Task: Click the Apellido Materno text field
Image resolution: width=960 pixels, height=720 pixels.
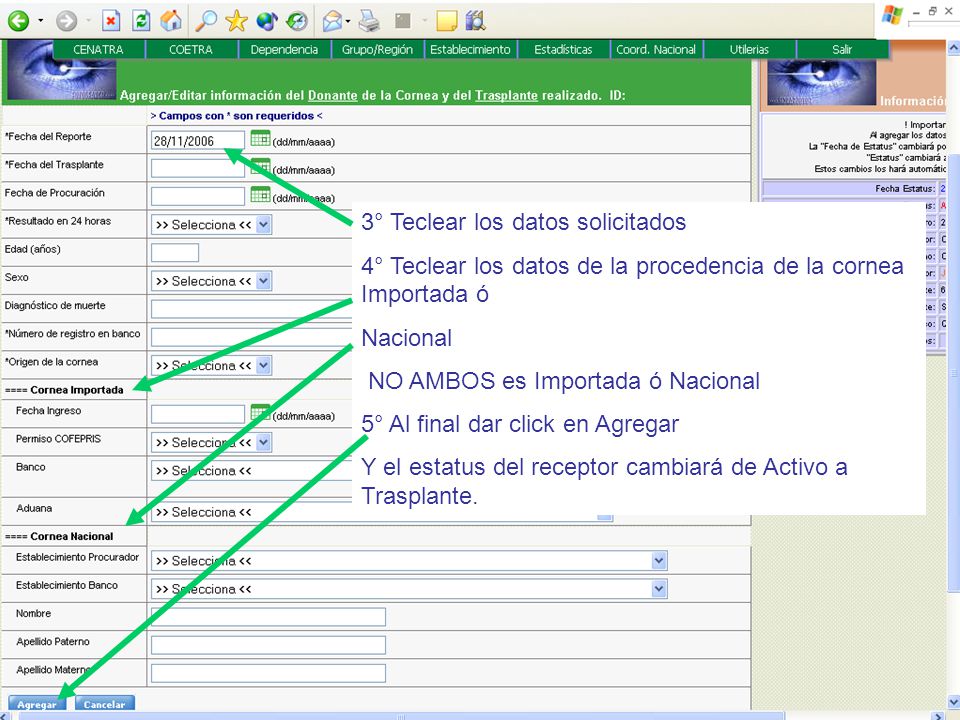Action: 268,673
